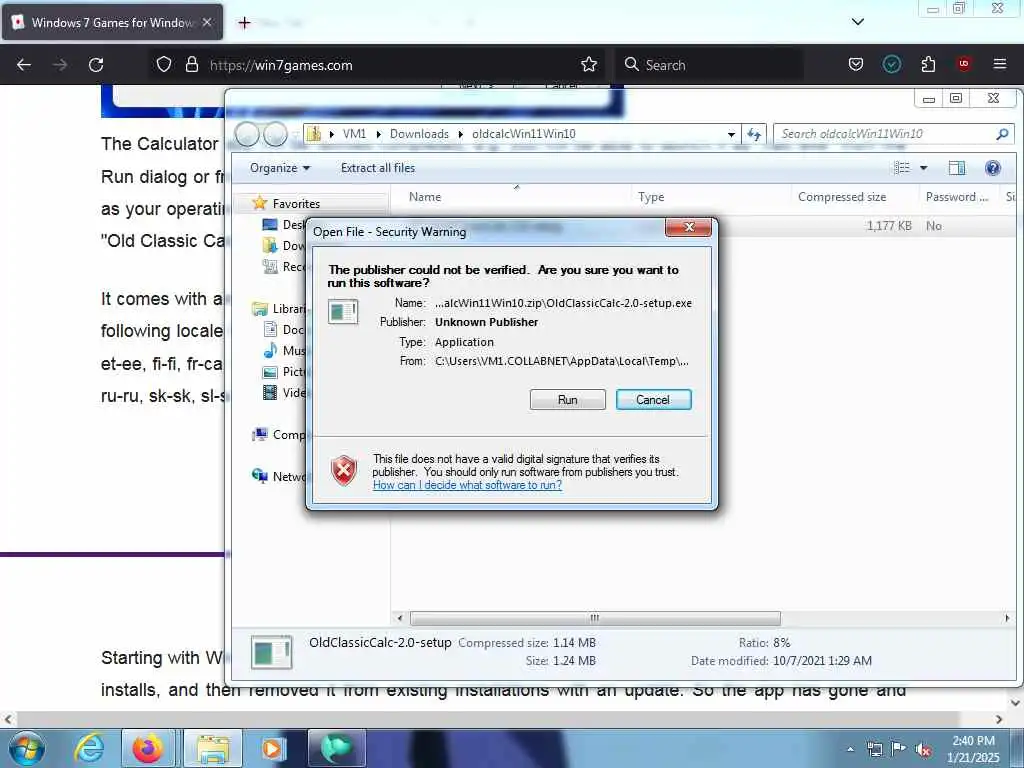1024x768 pixels.
Task: Open the list all tabs dropdown
Action: pos(857,22)
